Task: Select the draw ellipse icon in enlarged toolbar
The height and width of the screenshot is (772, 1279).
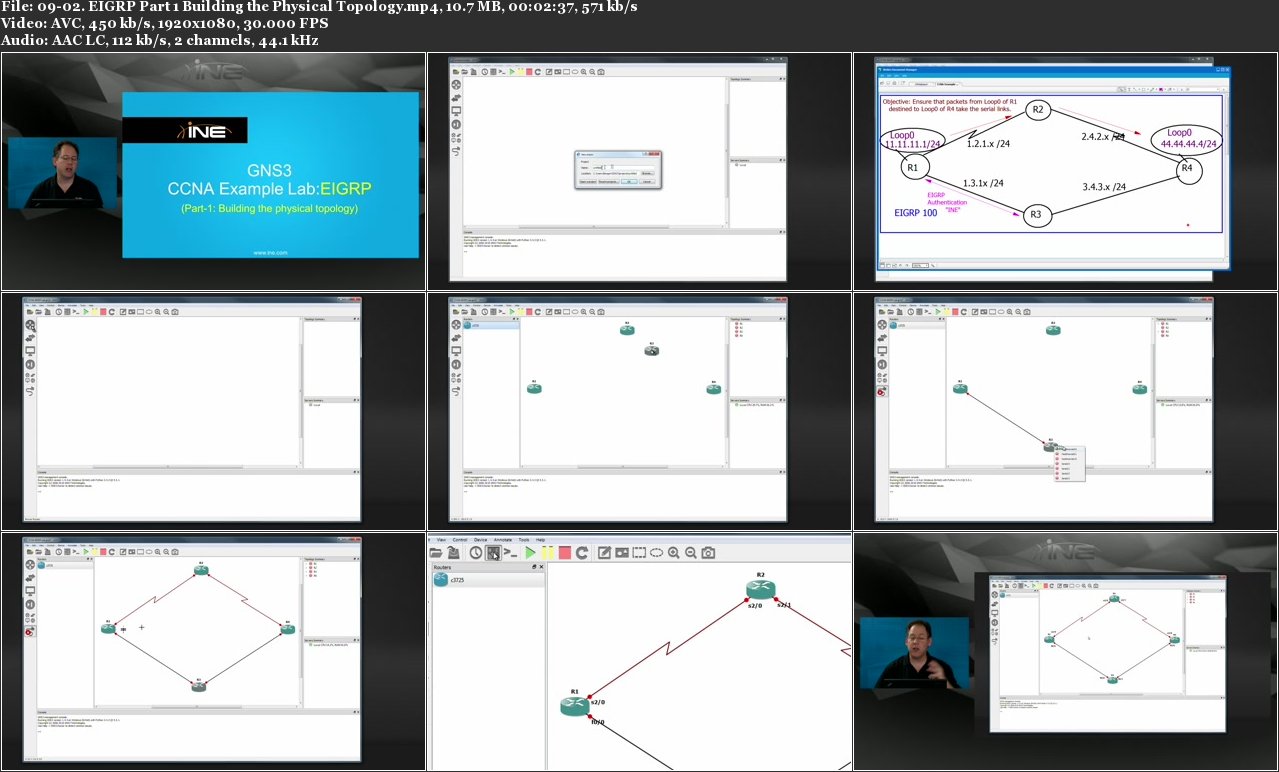Action: [656, 553]
